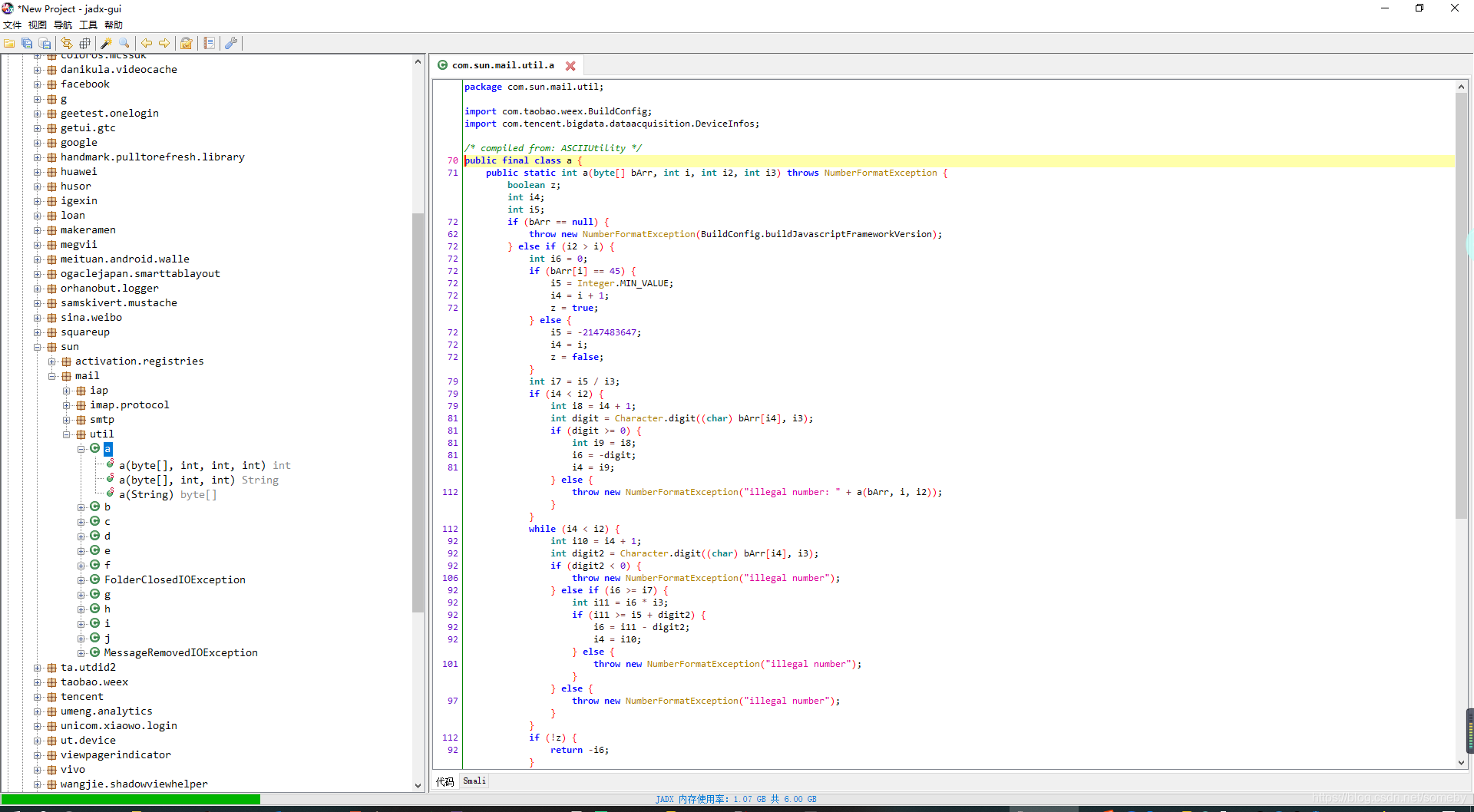Viewport: 1474px width, 812px height.
Task: Click the code editor vertical scrollbar
Action: coord(1461,305)
